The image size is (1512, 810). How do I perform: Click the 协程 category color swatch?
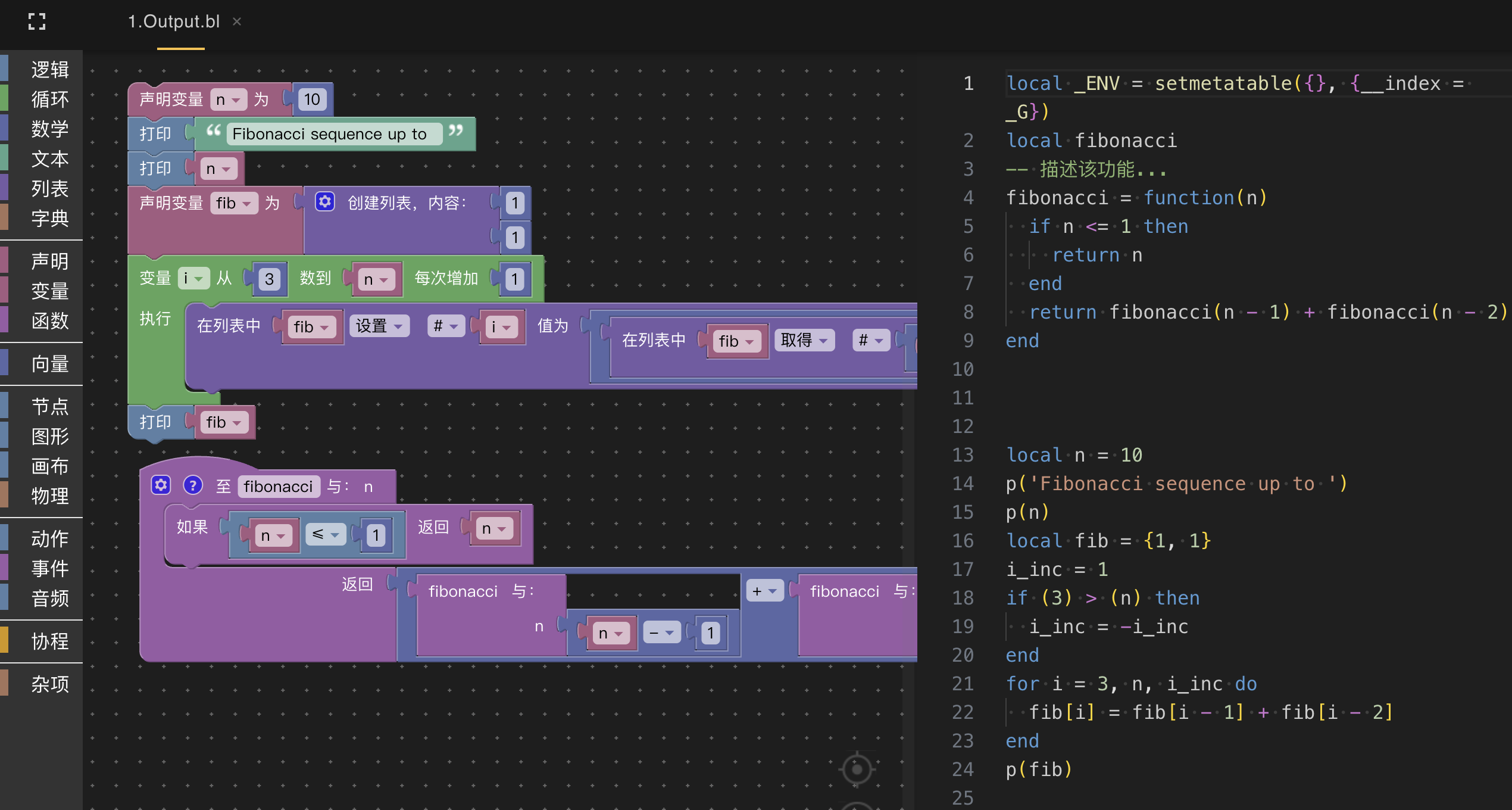tap(4, 641)
